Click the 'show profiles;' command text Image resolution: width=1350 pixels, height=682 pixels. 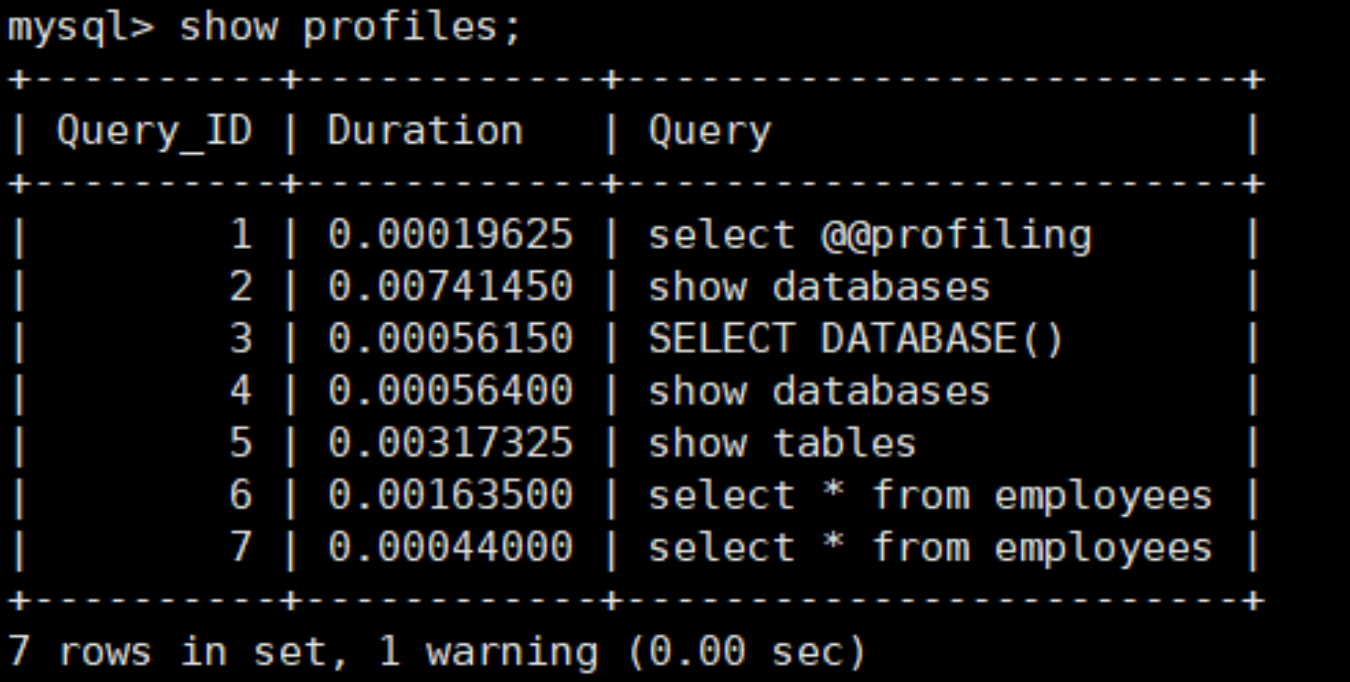350,27
